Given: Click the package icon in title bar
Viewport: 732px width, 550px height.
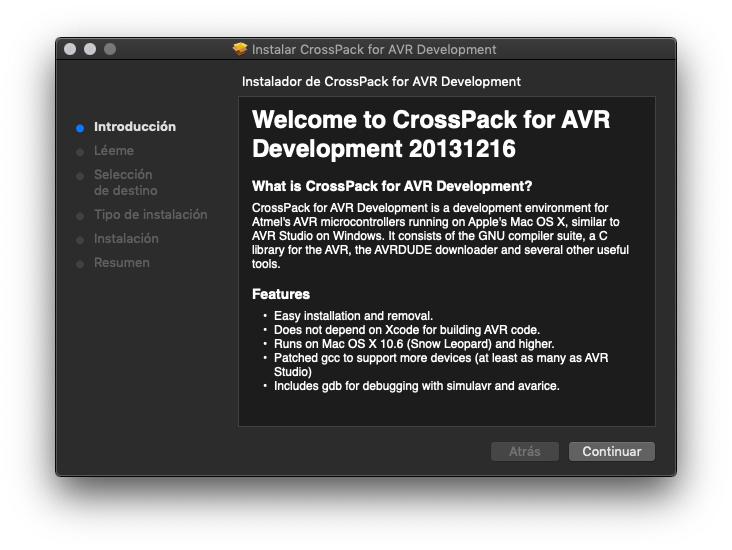Looking at the screenshot, I should [x=240, y=49].
